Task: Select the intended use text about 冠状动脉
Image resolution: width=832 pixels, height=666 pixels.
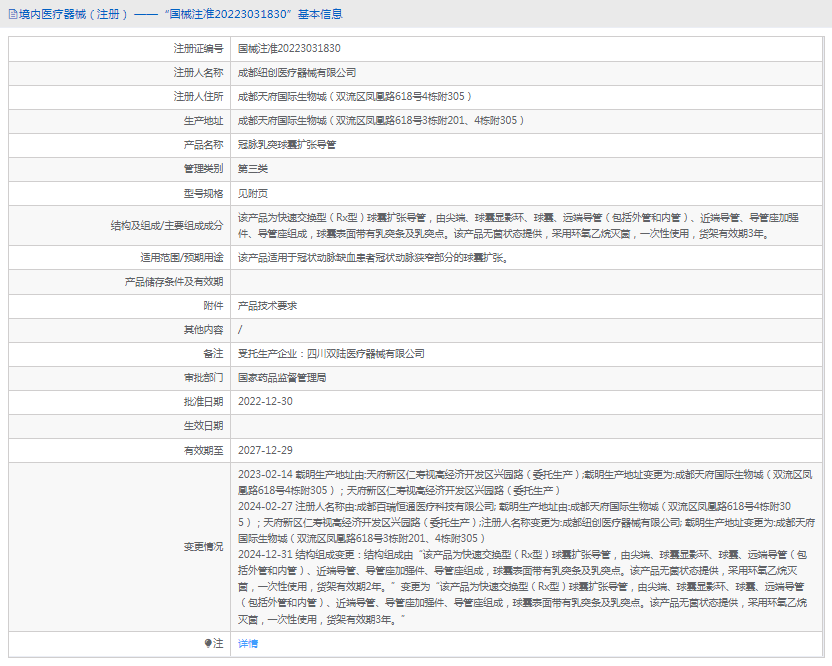Action: pyautogui.click(x=372, y=258)
